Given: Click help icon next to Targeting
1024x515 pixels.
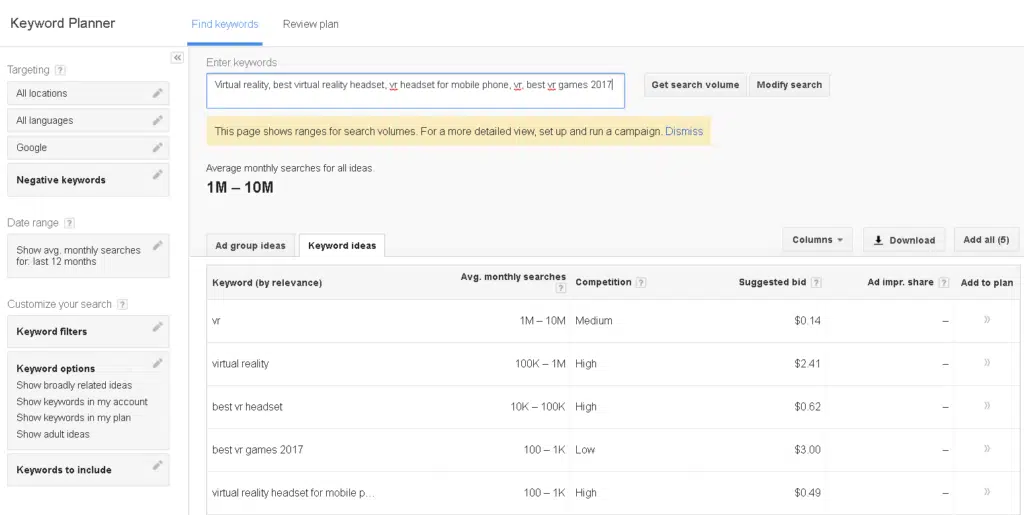Looking at the screenshot, I should pos(61,70).
